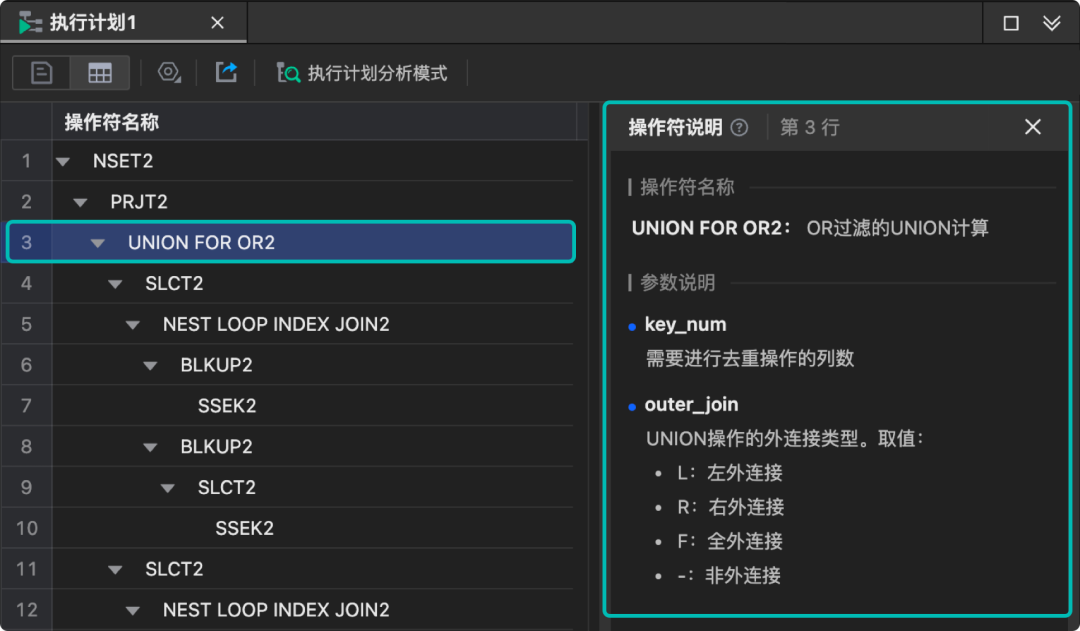The width and height of the screenshot is (1080, 631).
Task: Collapse the PRJT2 tree node
Action: click(x=80, y=202)
